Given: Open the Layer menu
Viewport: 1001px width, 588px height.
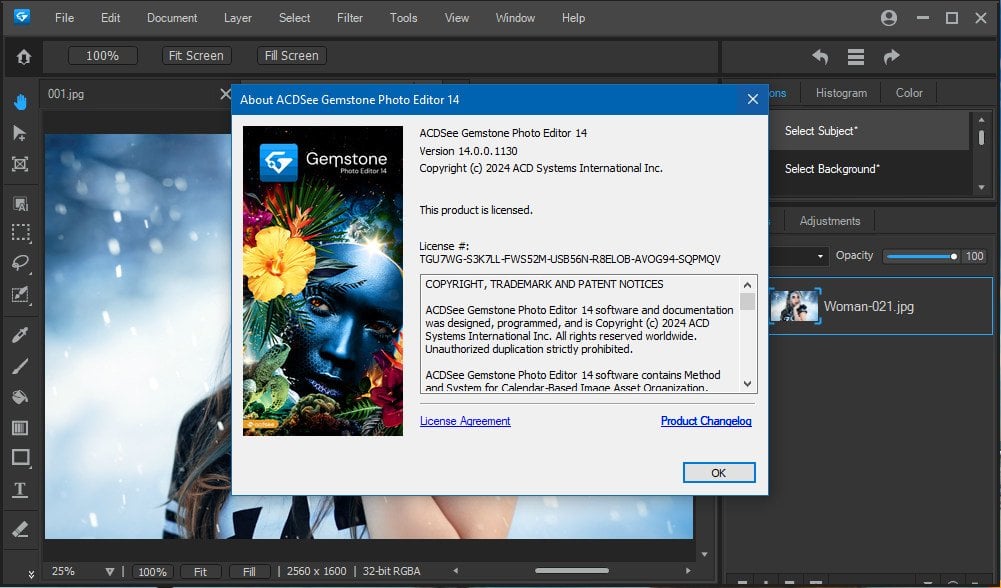Looking at the screenshot, I should (237, 18).
